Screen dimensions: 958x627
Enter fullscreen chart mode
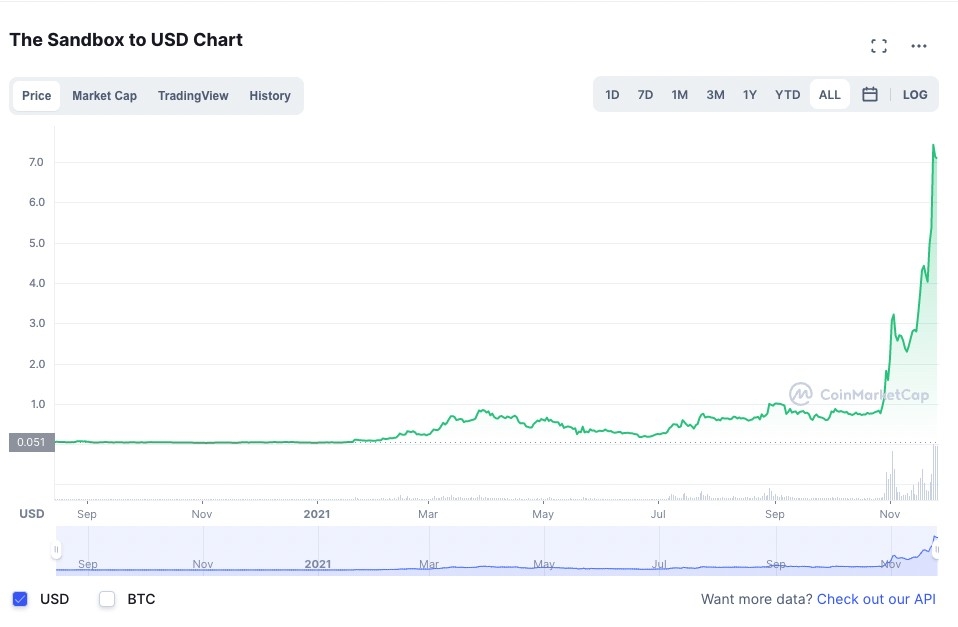[x=878, y=46]
